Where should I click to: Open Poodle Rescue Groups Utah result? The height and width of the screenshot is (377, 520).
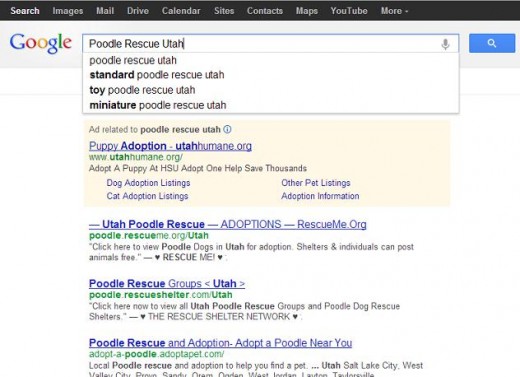167,284
